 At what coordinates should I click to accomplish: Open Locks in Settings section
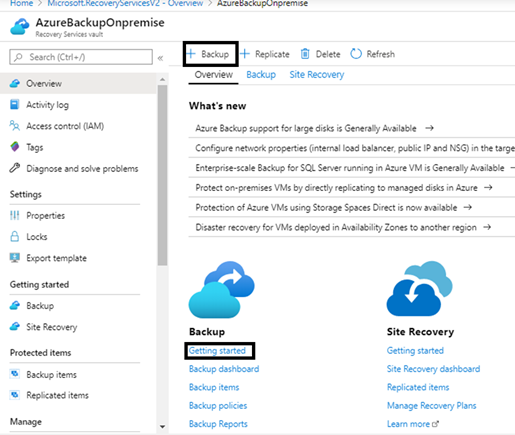click(x=78, y=237)
